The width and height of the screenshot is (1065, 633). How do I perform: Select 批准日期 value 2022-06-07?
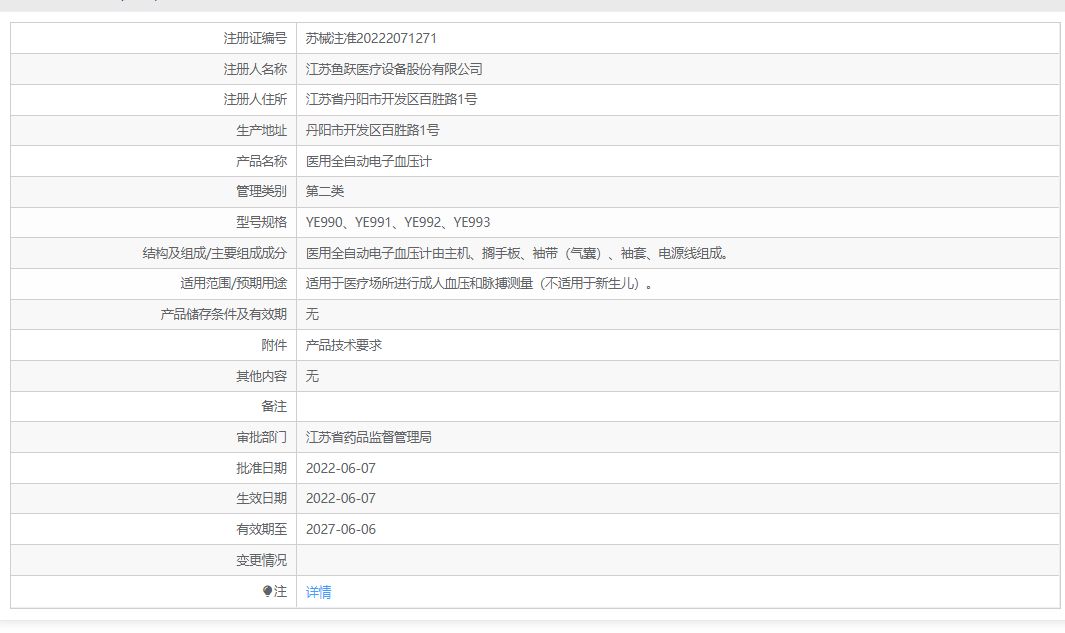340,469
